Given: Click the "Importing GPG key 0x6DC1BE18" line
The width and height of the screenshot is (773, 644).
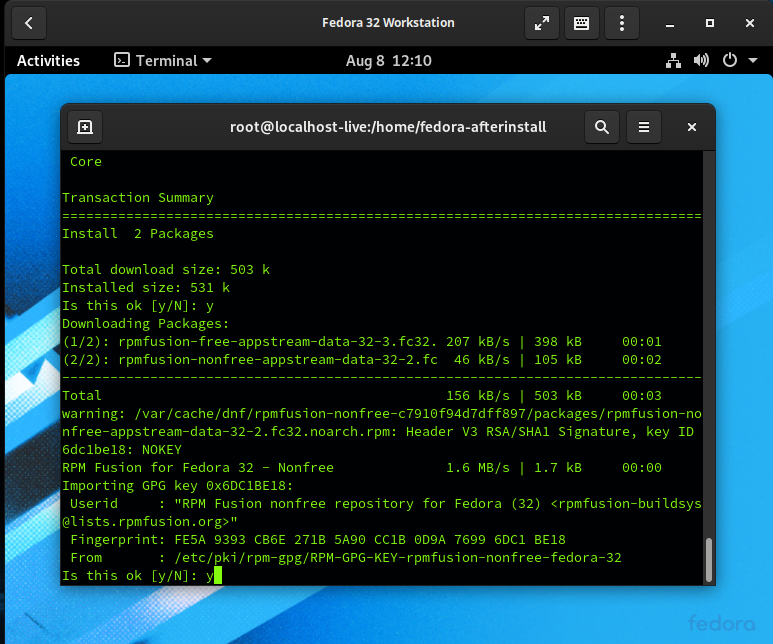Looking at the screenshot, I should coord(177,486).
